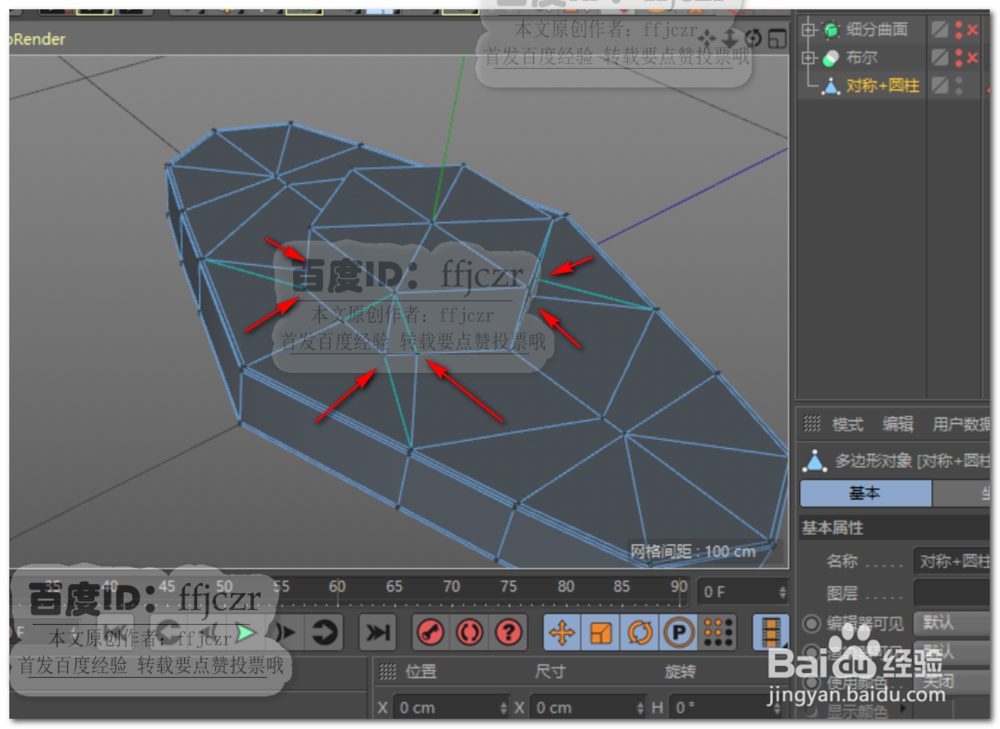
Task: Click the 尺寸 column header
Action: pos(550,672)
